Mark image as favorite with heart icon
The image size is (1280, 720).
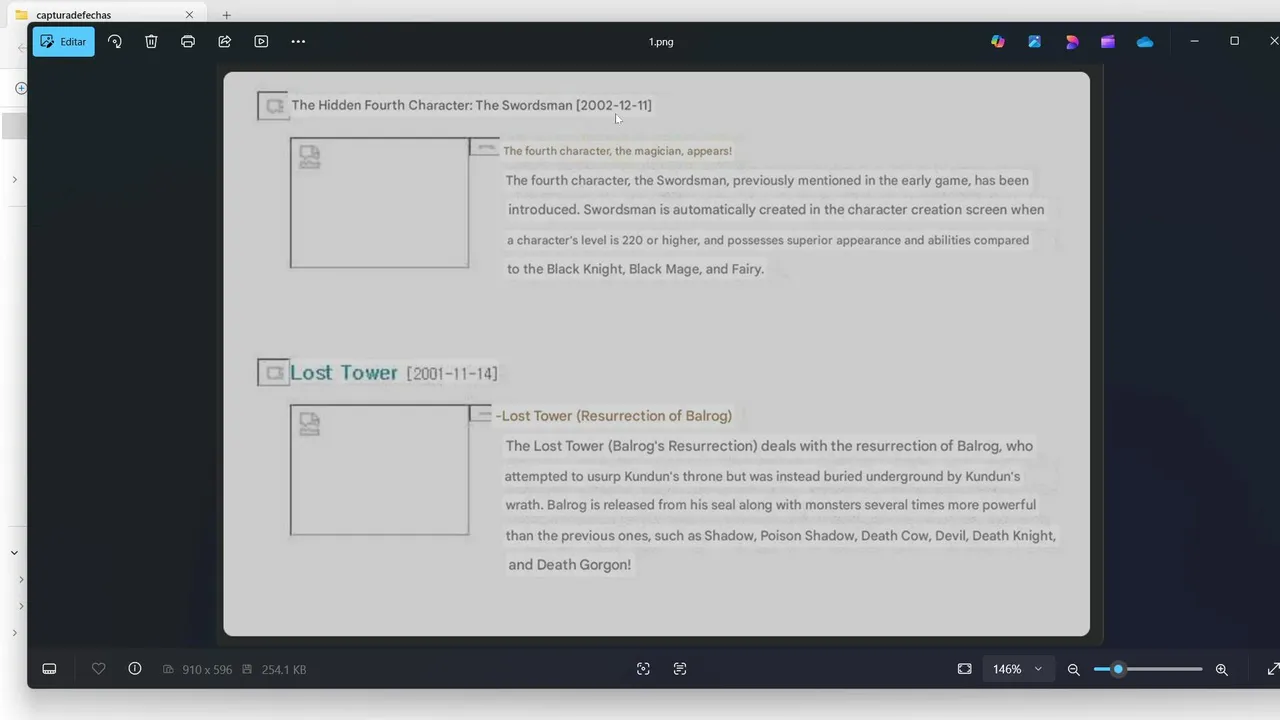[98, 669]
